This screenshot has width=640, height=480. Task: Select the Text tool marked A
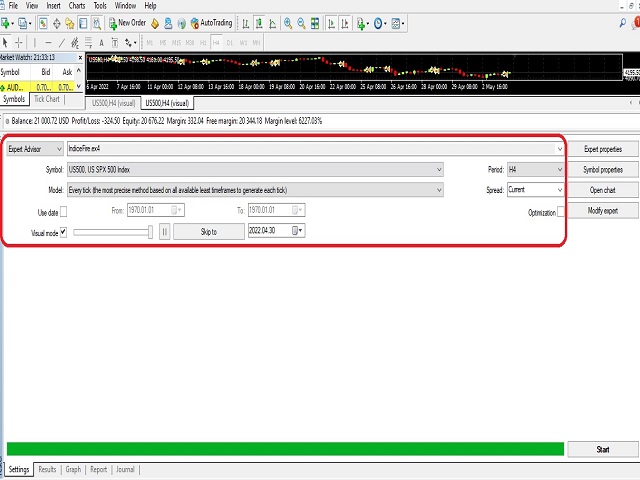(x=102, y=42)
